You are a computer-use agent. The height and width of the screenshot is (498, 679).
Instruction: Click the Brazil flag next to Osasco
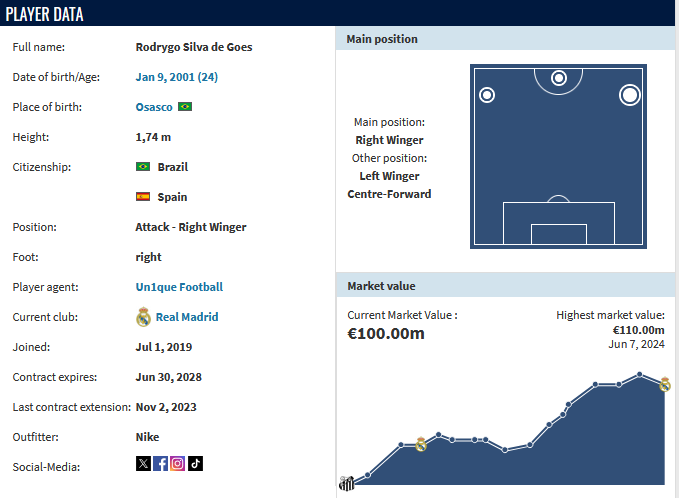point(185,107)
